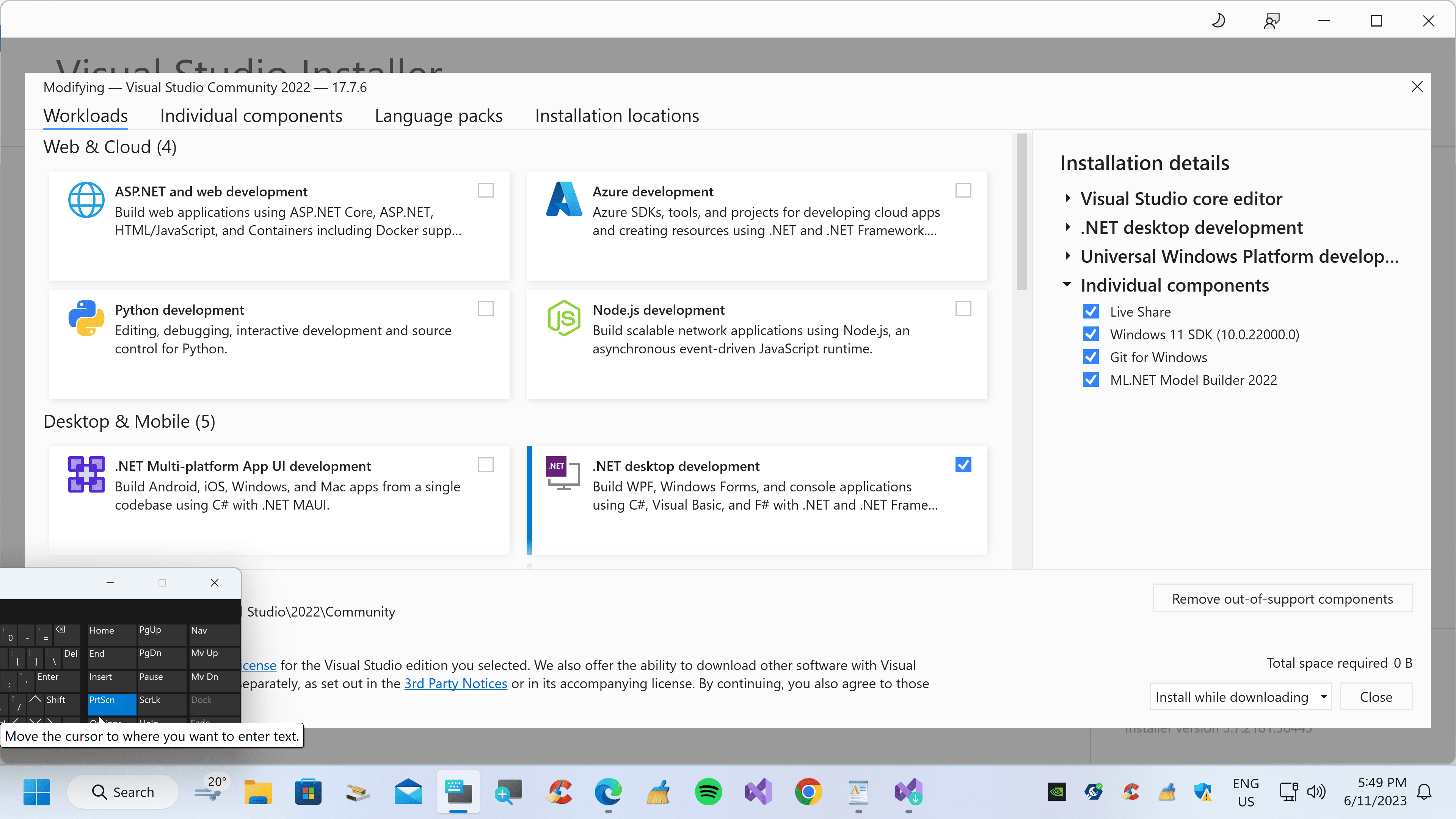Click the workloads list vertical scrollbar

1021,212
